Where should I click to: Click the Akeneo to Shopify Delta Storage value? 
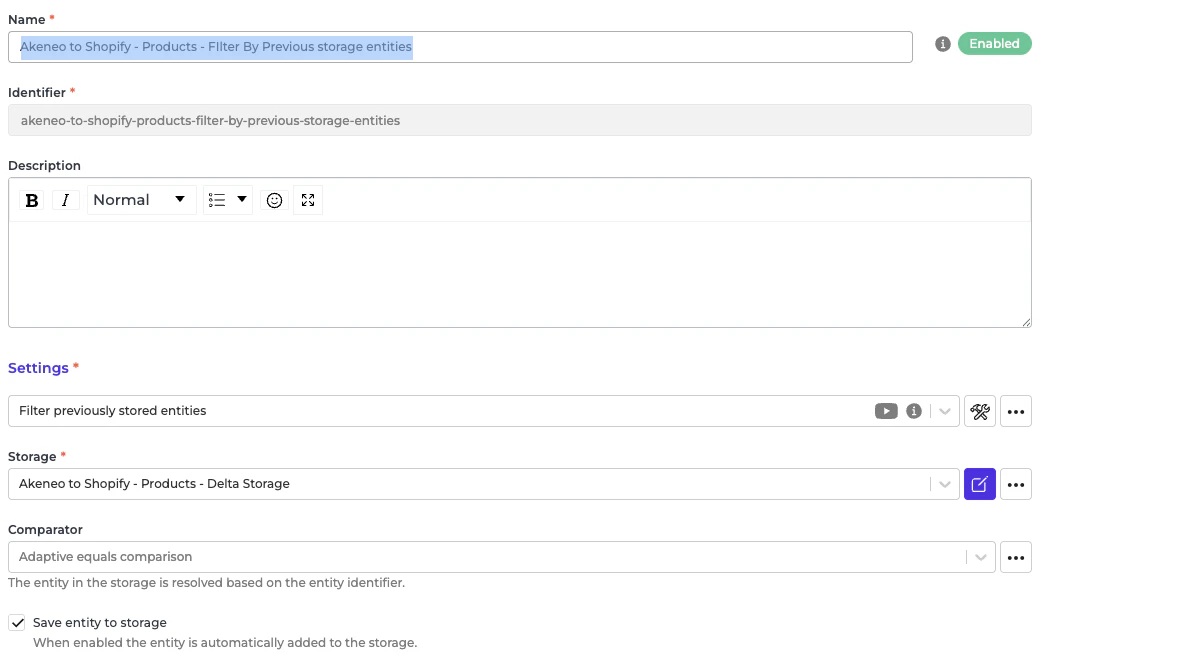pyautogui.click(x=154, y=484)
